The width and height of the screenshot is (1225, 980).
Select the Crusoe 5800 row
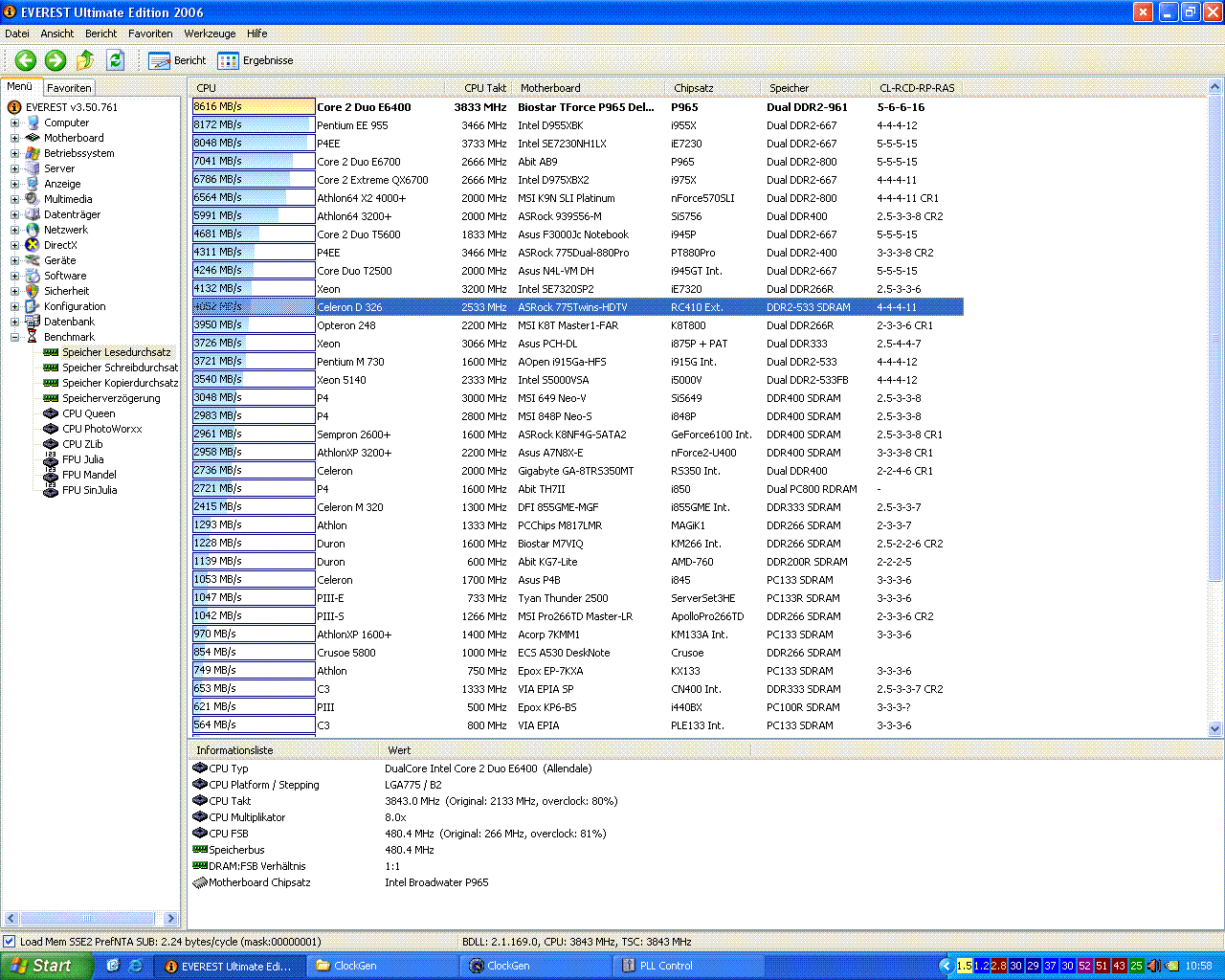[577, 653]
